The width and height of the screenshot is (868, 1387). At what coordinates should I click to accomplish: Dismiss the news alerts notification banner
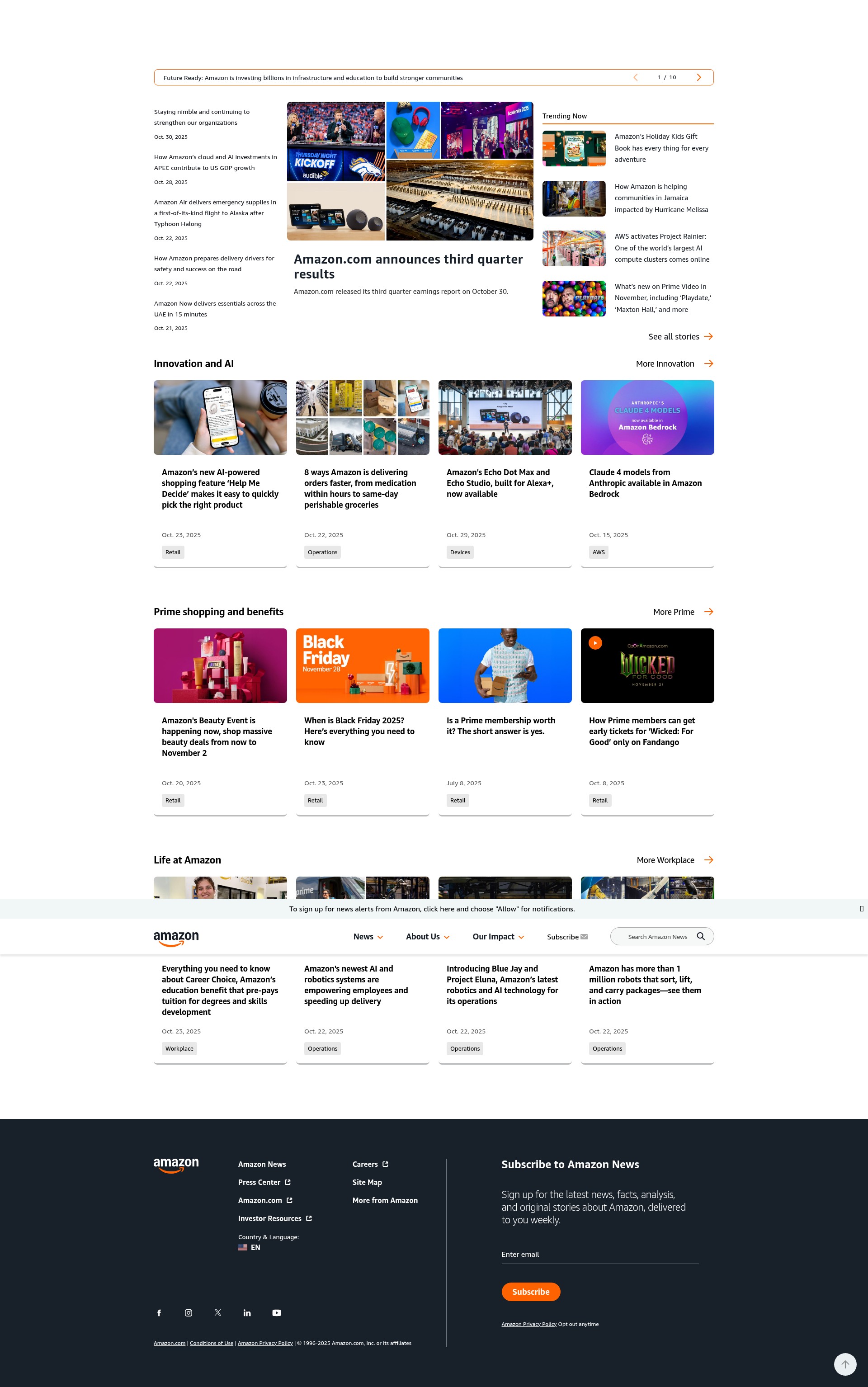(861, 909)
